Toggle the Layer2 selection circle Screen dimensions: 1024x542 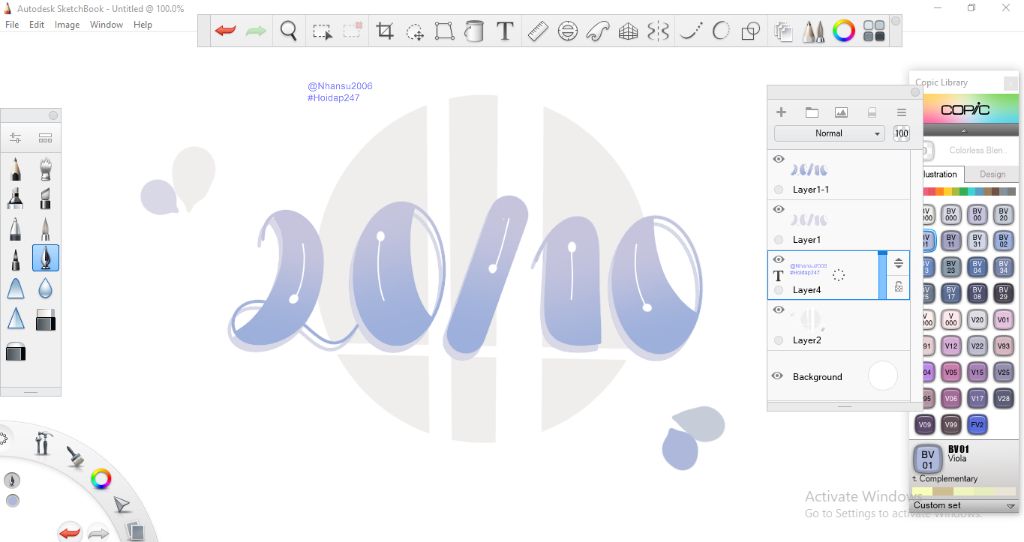coord(778,340)
